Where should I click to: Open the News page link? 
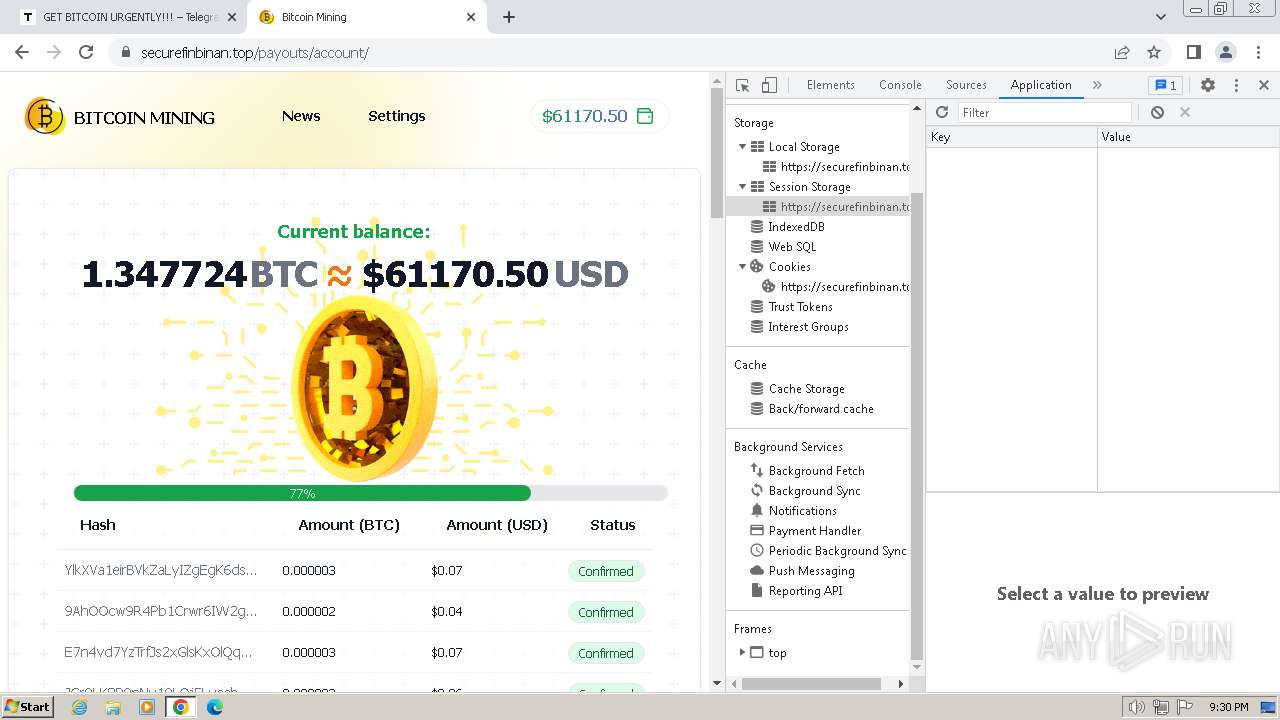pyautogui.click(x=301, y=116)
